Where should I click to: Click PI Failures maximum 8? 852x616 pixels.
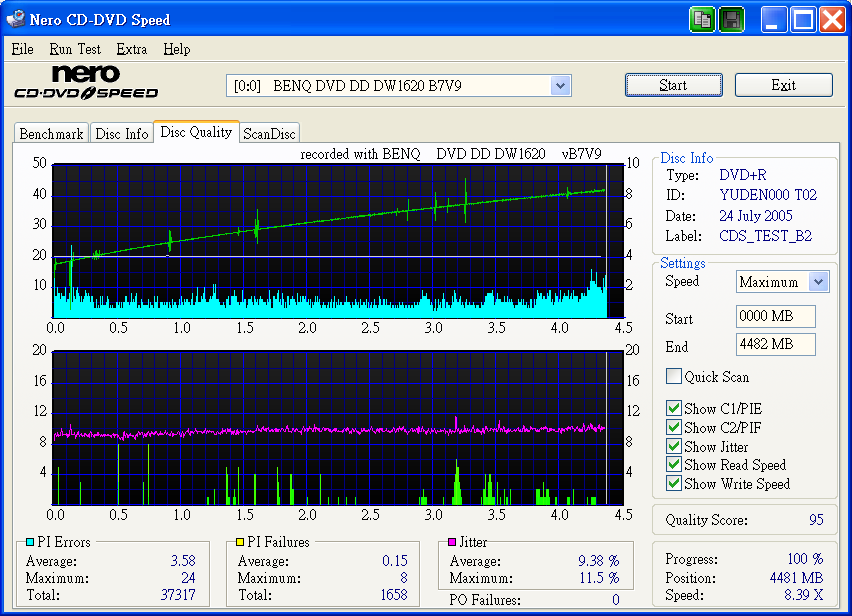[404, 577]
